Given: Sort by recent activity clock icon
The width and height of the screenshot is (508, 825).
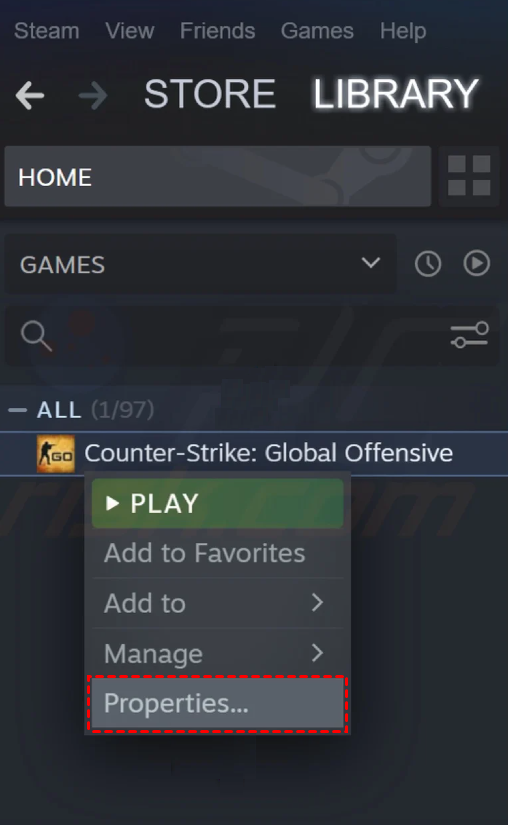Looking at the screenshot, I should (x=428, y=264).
